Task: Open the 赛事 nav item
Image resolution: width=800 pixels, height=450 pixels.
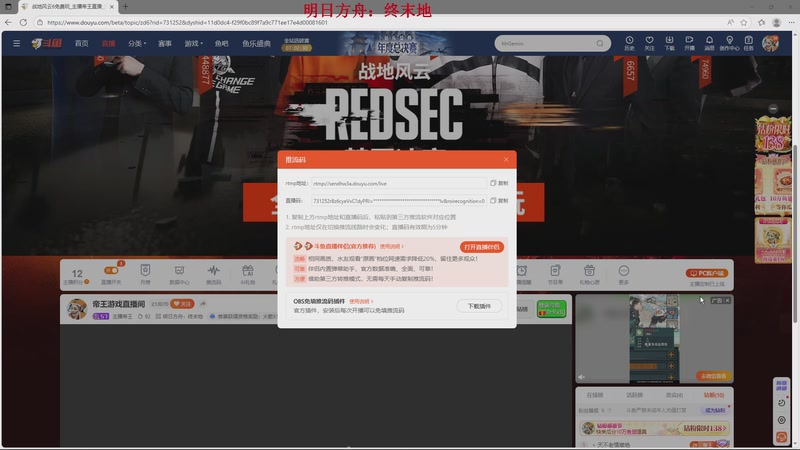Action: pyautogui.click(x=165, y=43)
